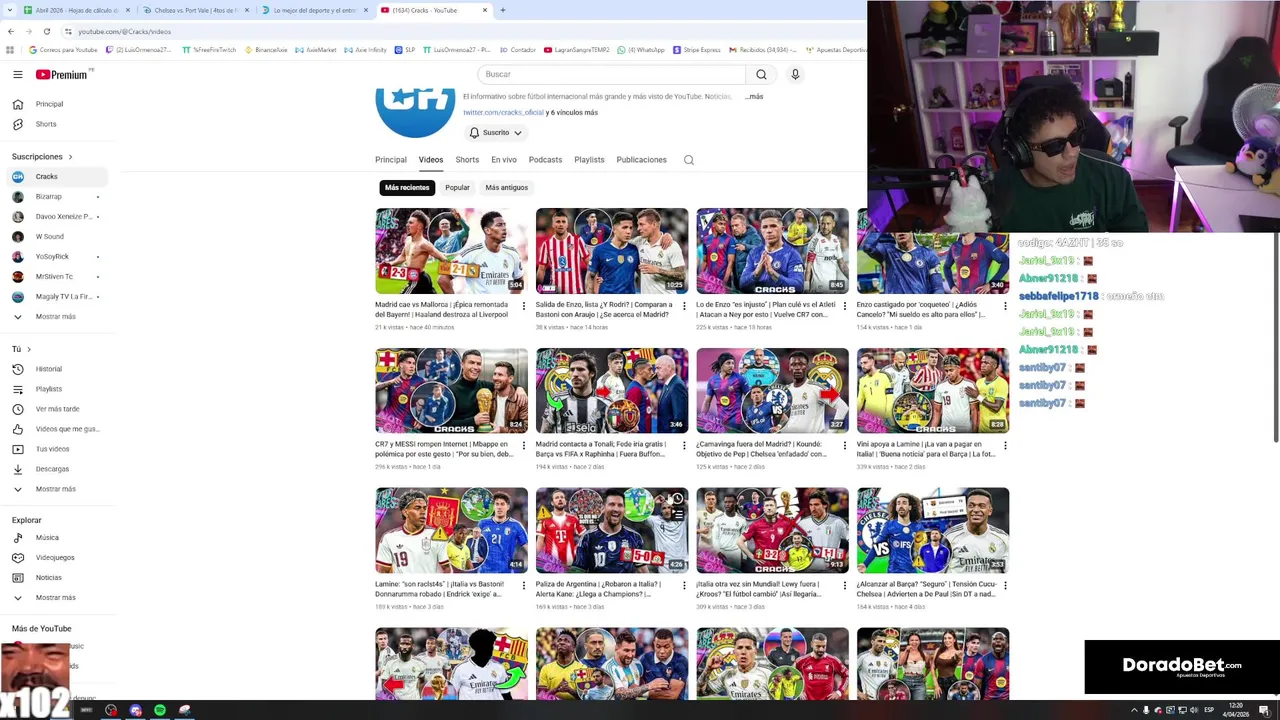
Task: Open Shorts in the left sidebar
Action: tap(46, 124)
